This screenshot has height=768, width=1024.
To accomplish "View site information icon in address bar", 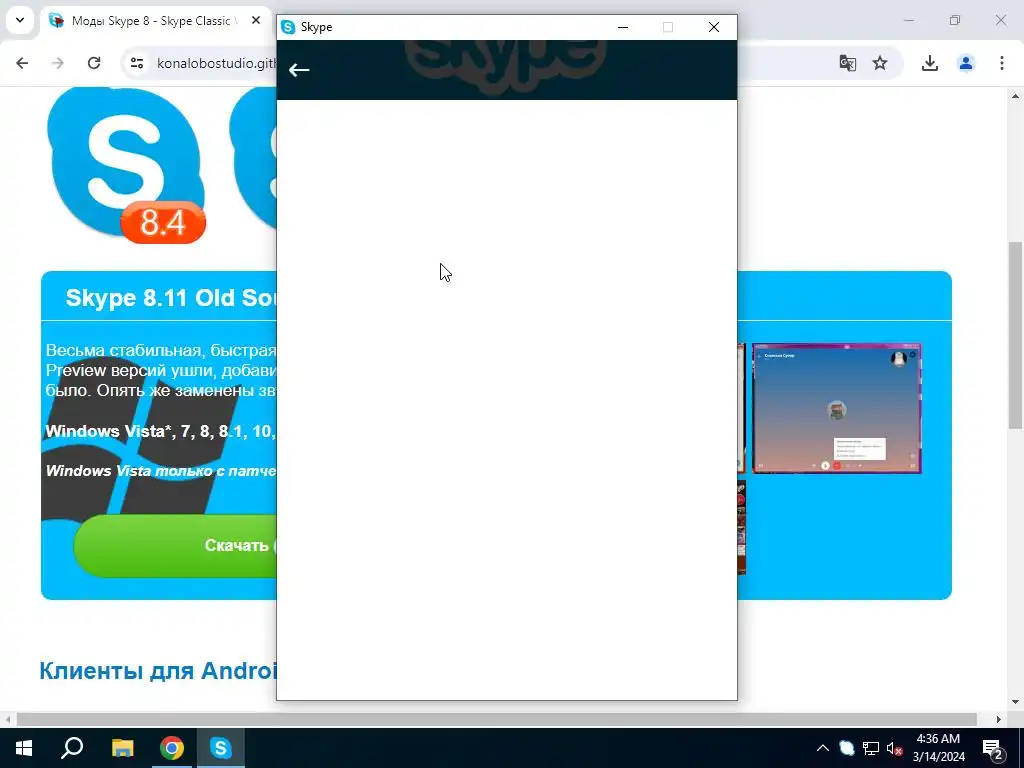I will click(x=136, y=63).
